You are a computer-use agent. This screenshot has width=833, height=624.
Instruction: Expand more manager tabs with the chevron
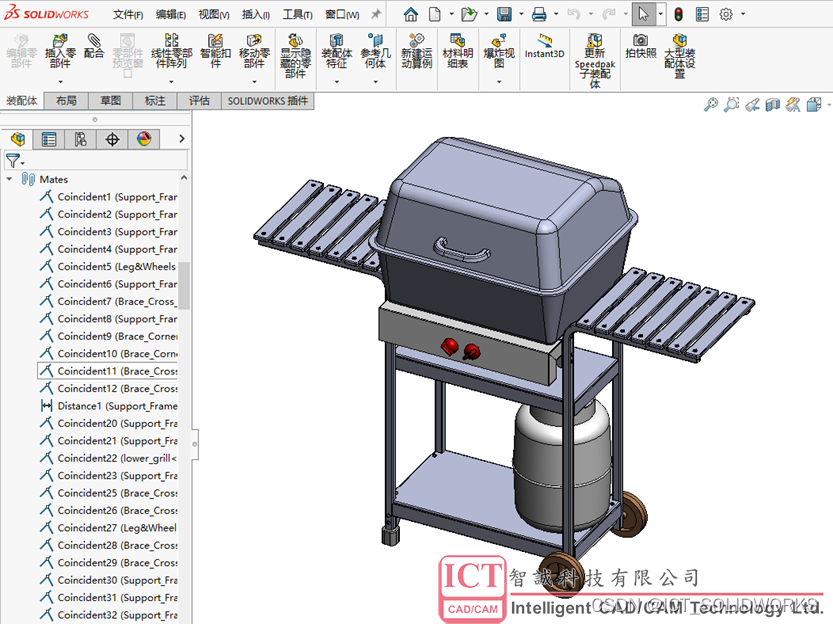(x=182, y=139)
